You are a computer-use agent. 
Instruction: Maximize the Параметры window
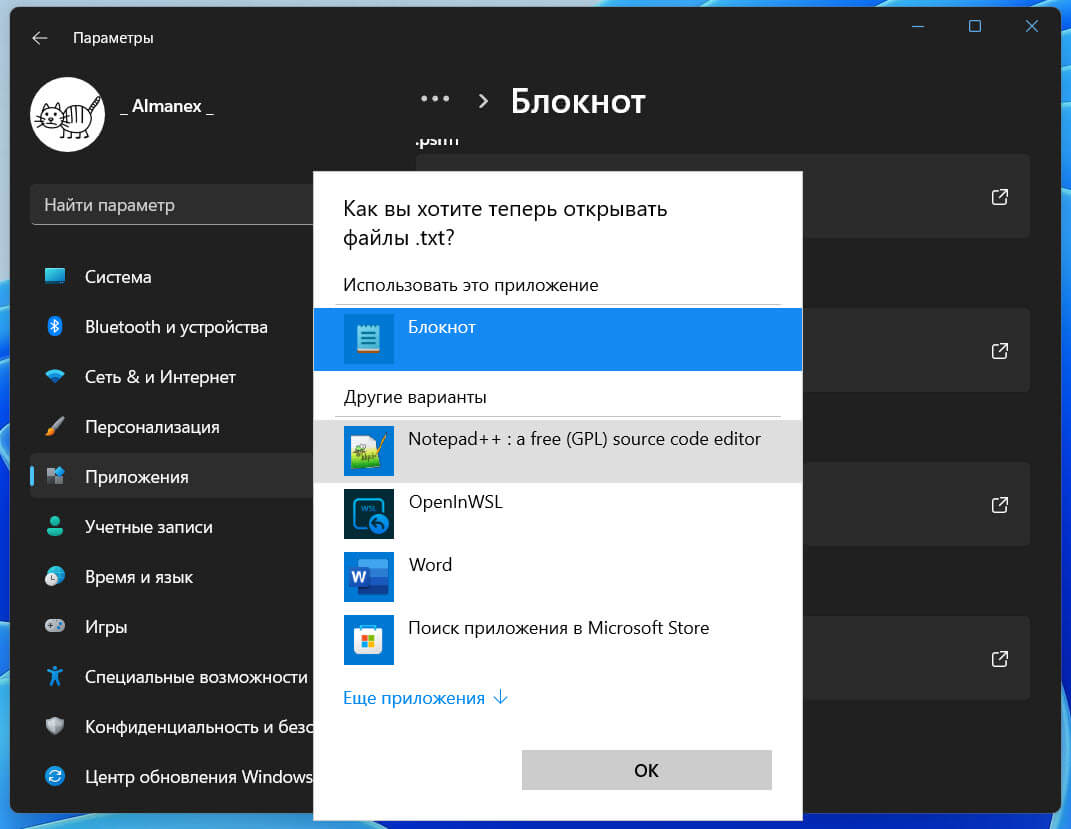(975, 27)
